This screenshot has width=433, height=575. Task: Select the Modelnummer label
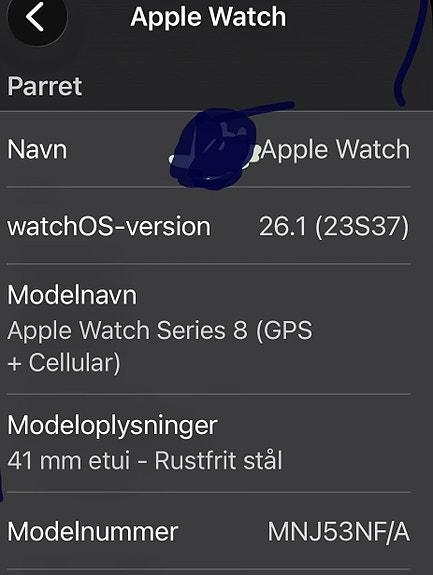(x=92, y=532)
